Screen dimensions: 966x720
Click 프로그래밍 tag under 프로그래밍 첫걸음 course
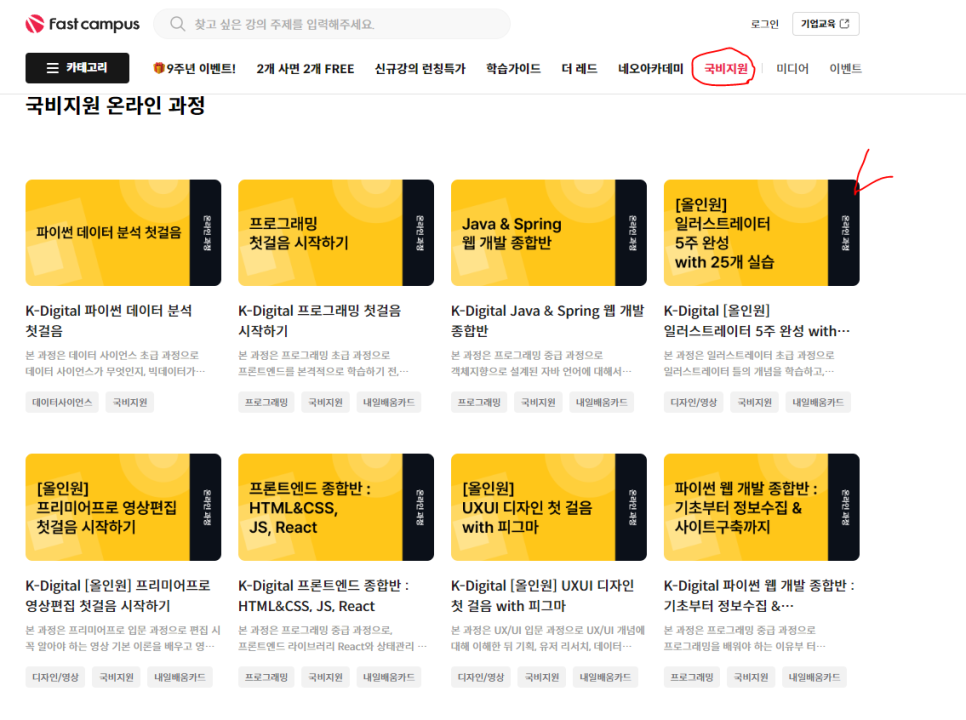click(266, 402)
